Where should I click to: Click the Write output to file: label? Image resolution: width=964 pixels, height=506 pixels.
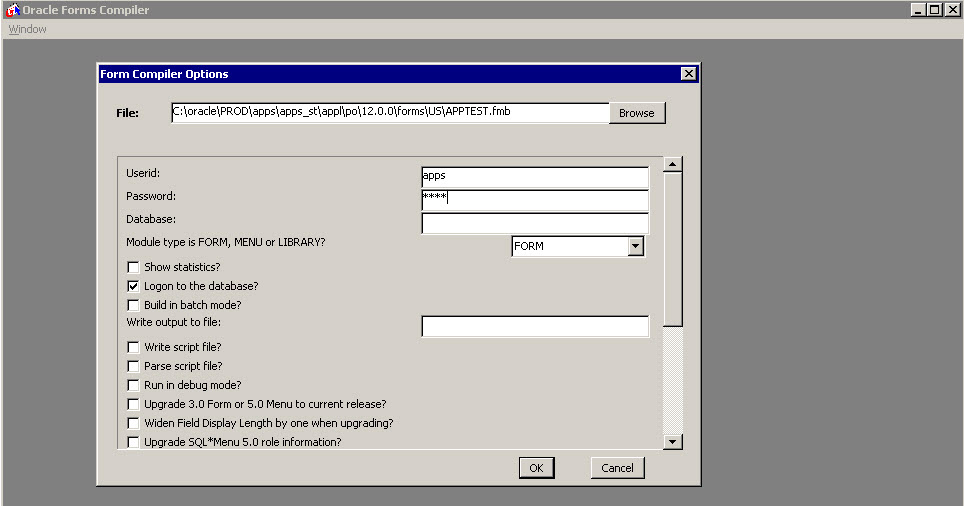tap(173, 322)
